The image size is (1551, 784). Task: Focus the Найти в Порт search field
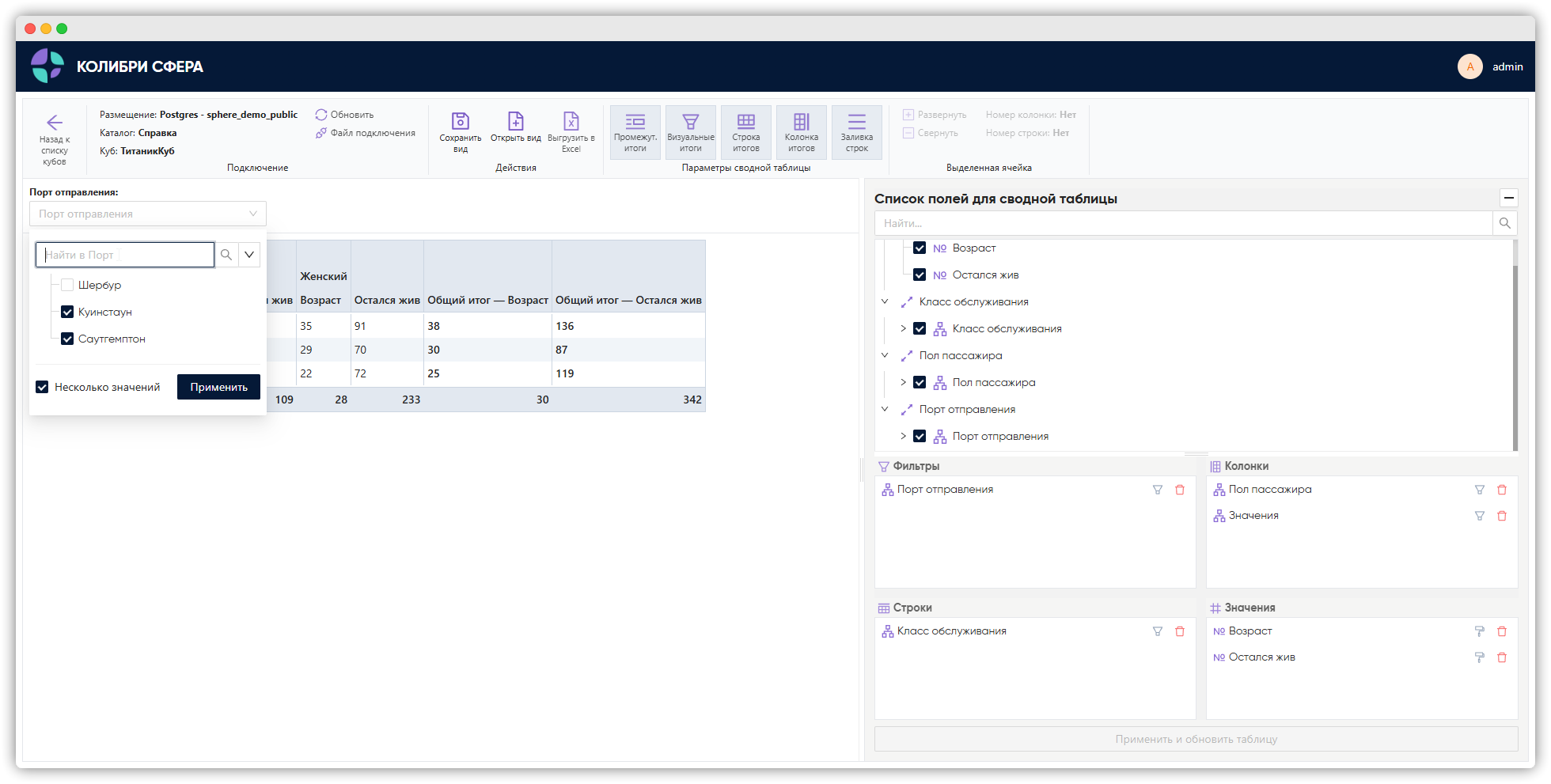tap(125, 255)
